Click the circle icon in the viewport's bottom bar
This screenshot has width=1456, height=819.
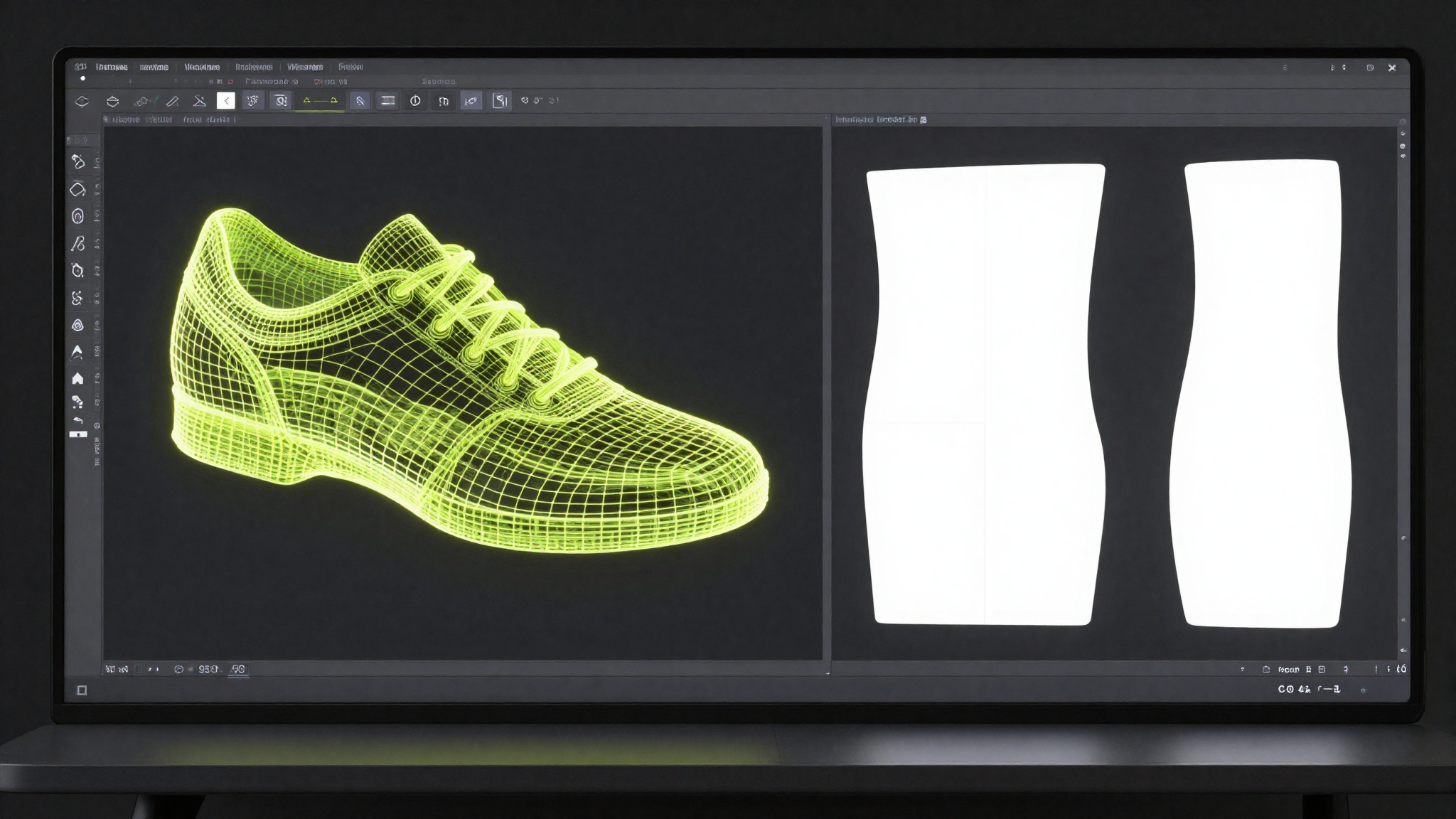179,670
